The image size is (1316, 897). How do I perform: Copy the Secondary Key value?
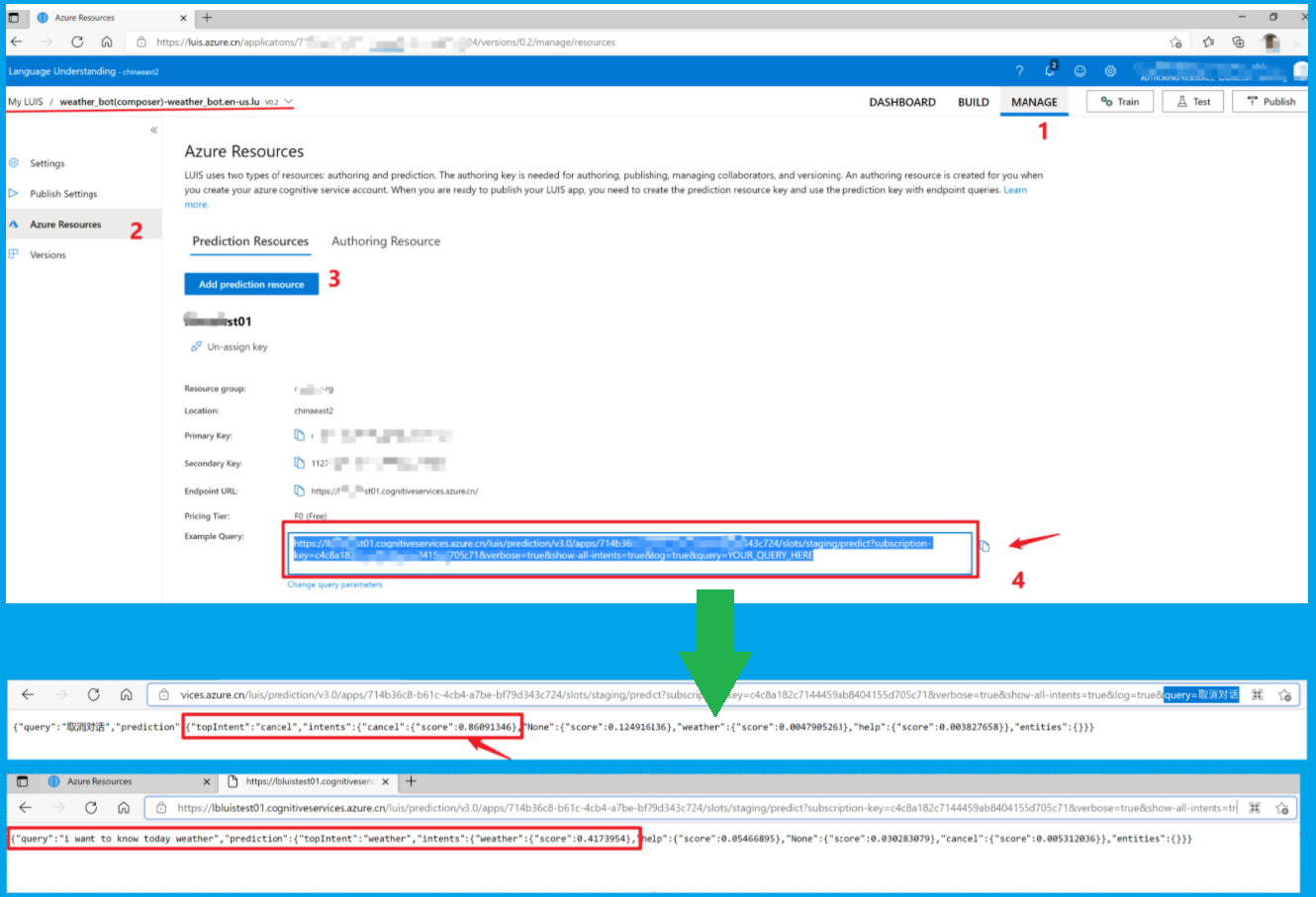299,463
